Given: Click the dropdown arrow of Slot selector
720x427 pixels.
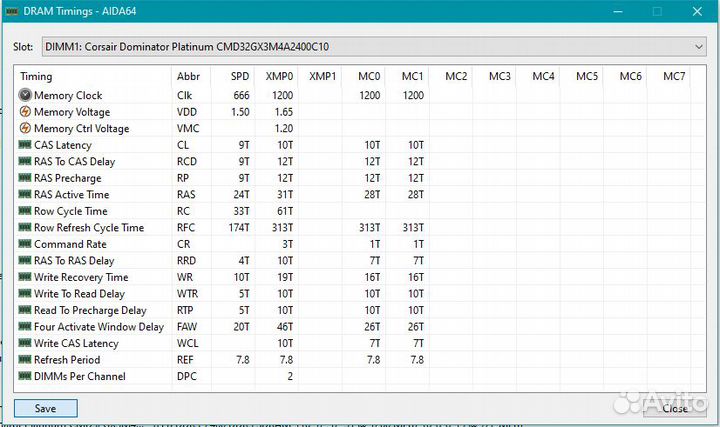Looking at the screenshot, I should point(699,47).
